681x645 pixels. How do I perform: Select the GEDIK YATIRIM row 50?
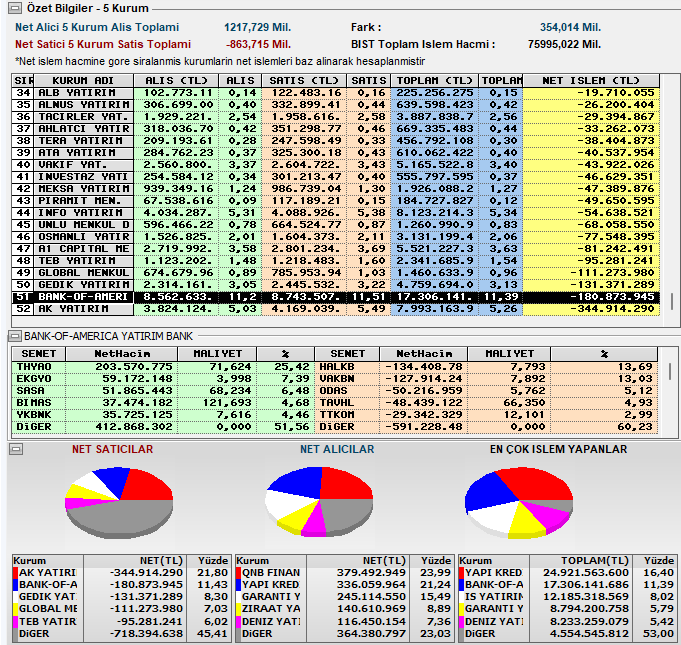click(x=336, y=285)
